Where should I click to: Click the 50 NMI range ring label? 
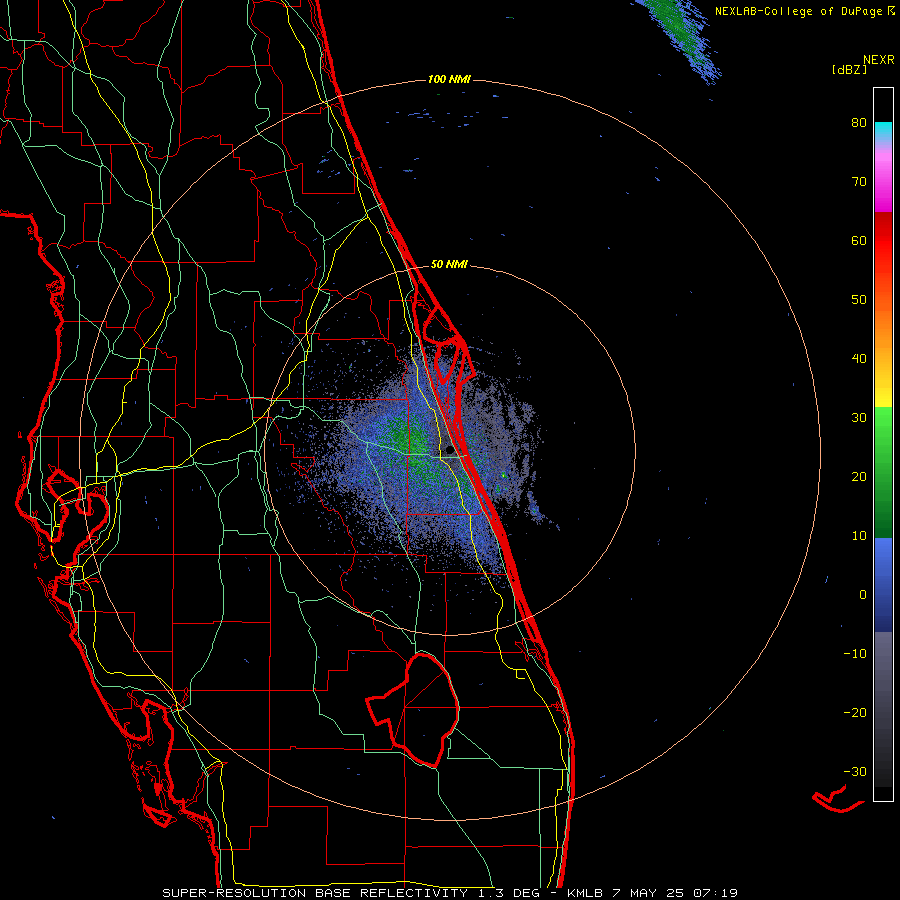click(x=449, y=265)
